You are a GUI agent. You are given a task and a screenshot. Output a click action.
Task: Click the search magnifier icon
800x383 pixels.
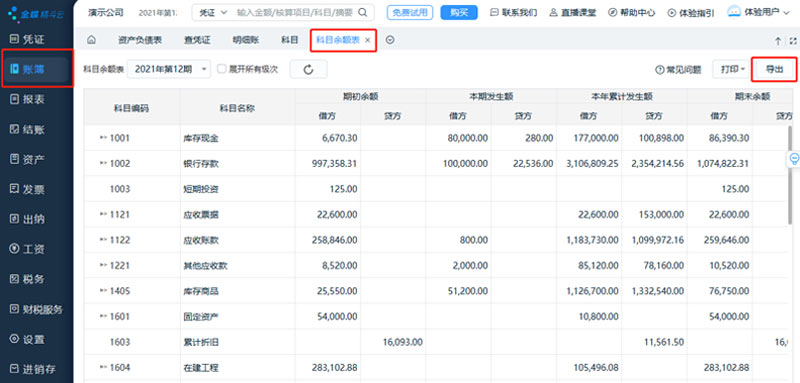tap(362, 13)
